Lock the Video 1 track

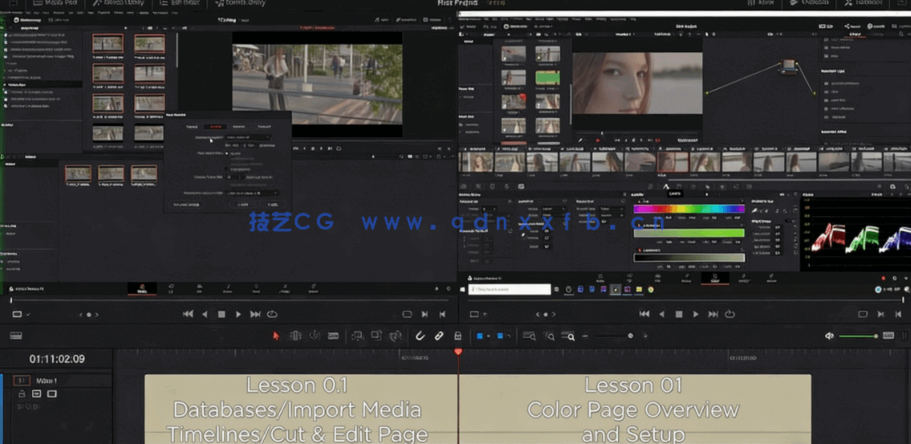[22, 394]
